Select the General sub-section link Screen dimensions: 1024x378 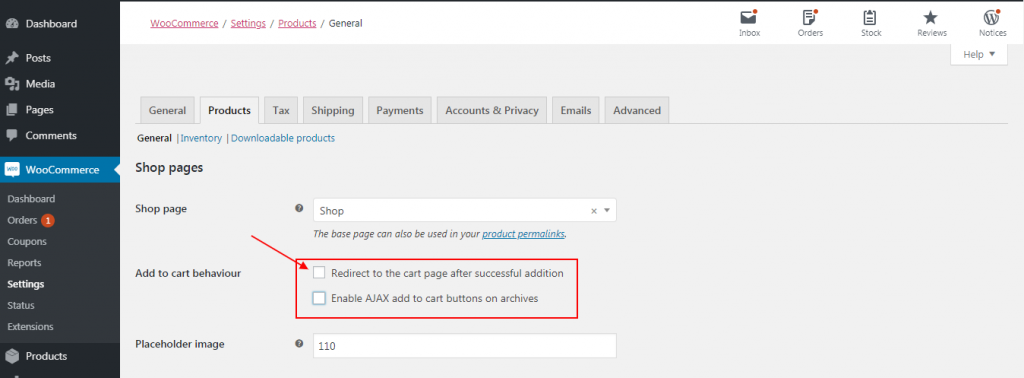(154, 138)
